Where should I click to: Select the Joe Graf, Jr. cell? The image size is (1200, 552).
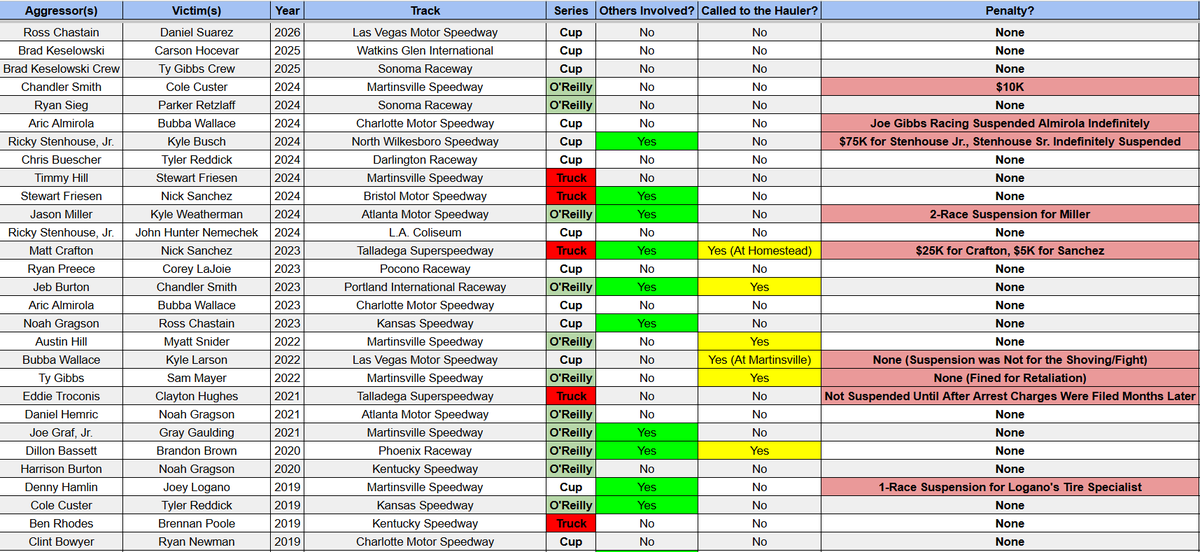(x=61, y=433)
